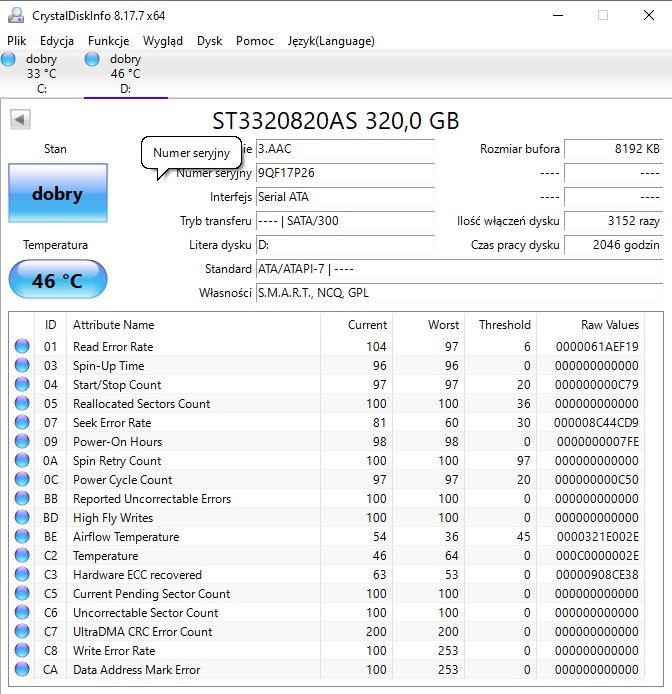
Task: Select raw value 000000000C79
Action: point(597,385)
